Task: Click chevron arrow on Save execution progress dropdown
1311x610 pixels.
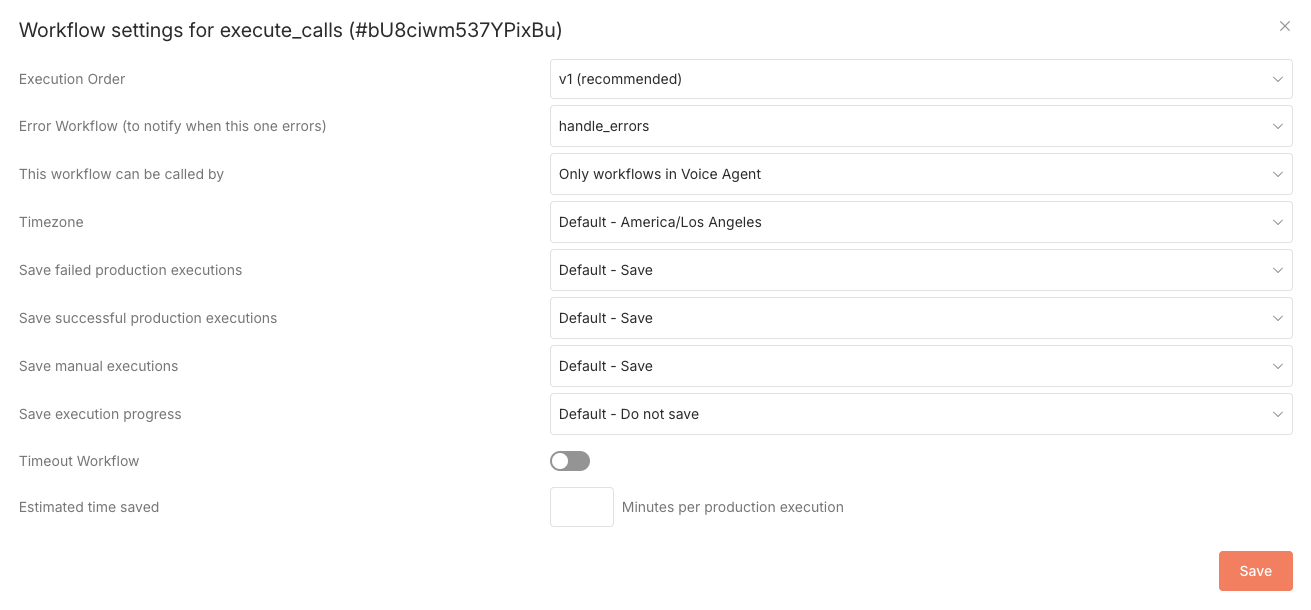Action: [x=1277, y=415]
